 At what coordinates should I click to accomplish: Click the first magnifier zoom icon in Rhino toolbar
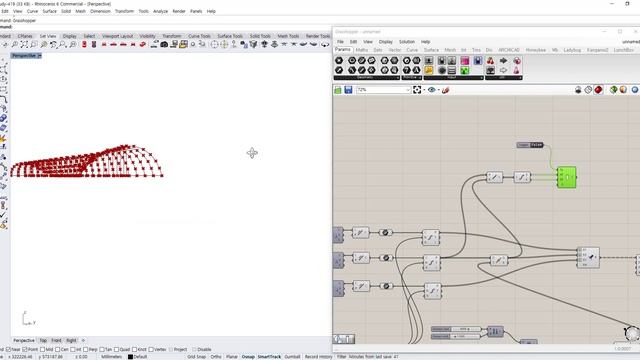click(x=15, y=44)
